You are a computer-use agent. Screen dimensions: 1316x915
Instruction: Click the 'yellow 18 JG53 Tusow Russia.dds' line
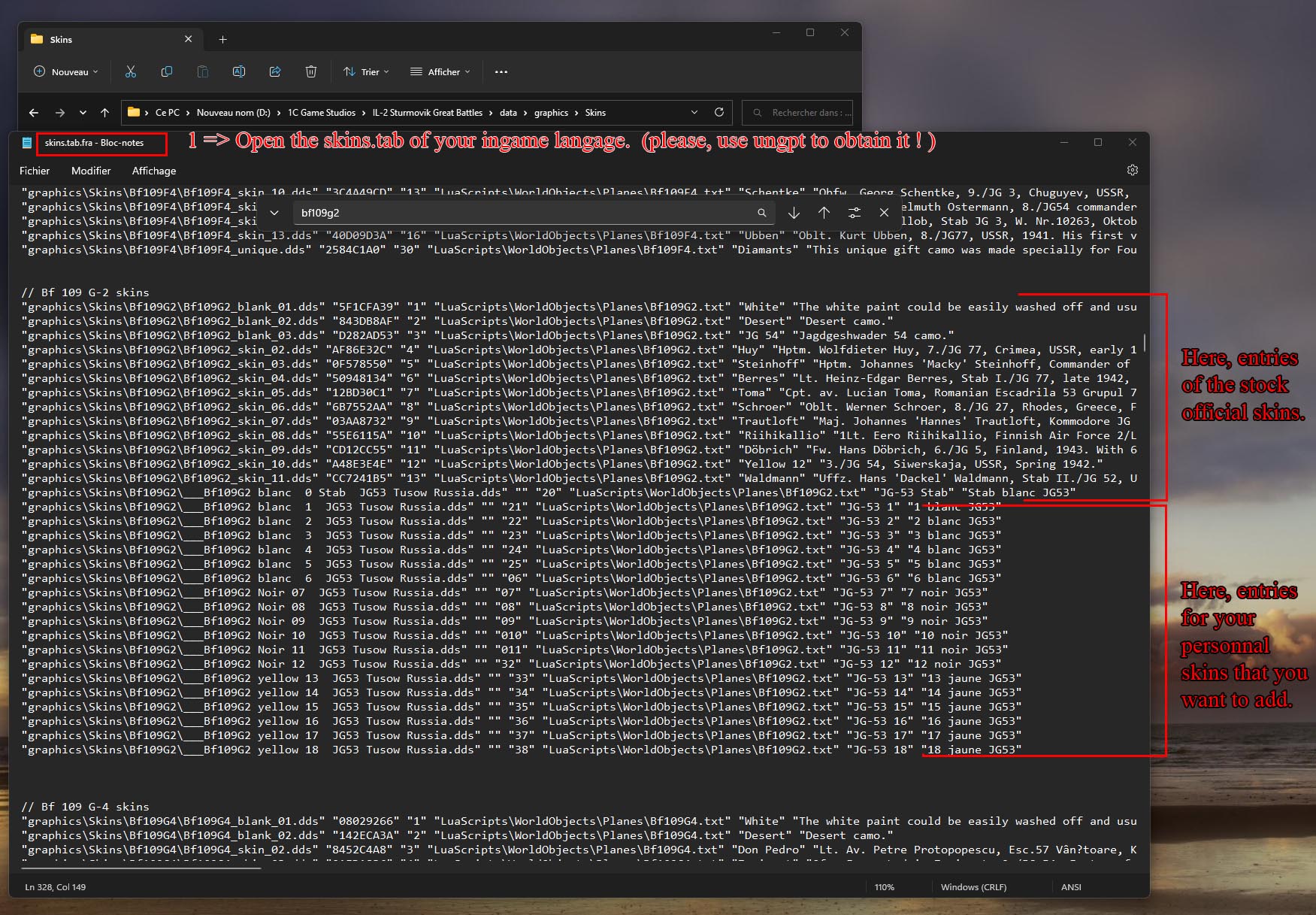pos(522,750)
